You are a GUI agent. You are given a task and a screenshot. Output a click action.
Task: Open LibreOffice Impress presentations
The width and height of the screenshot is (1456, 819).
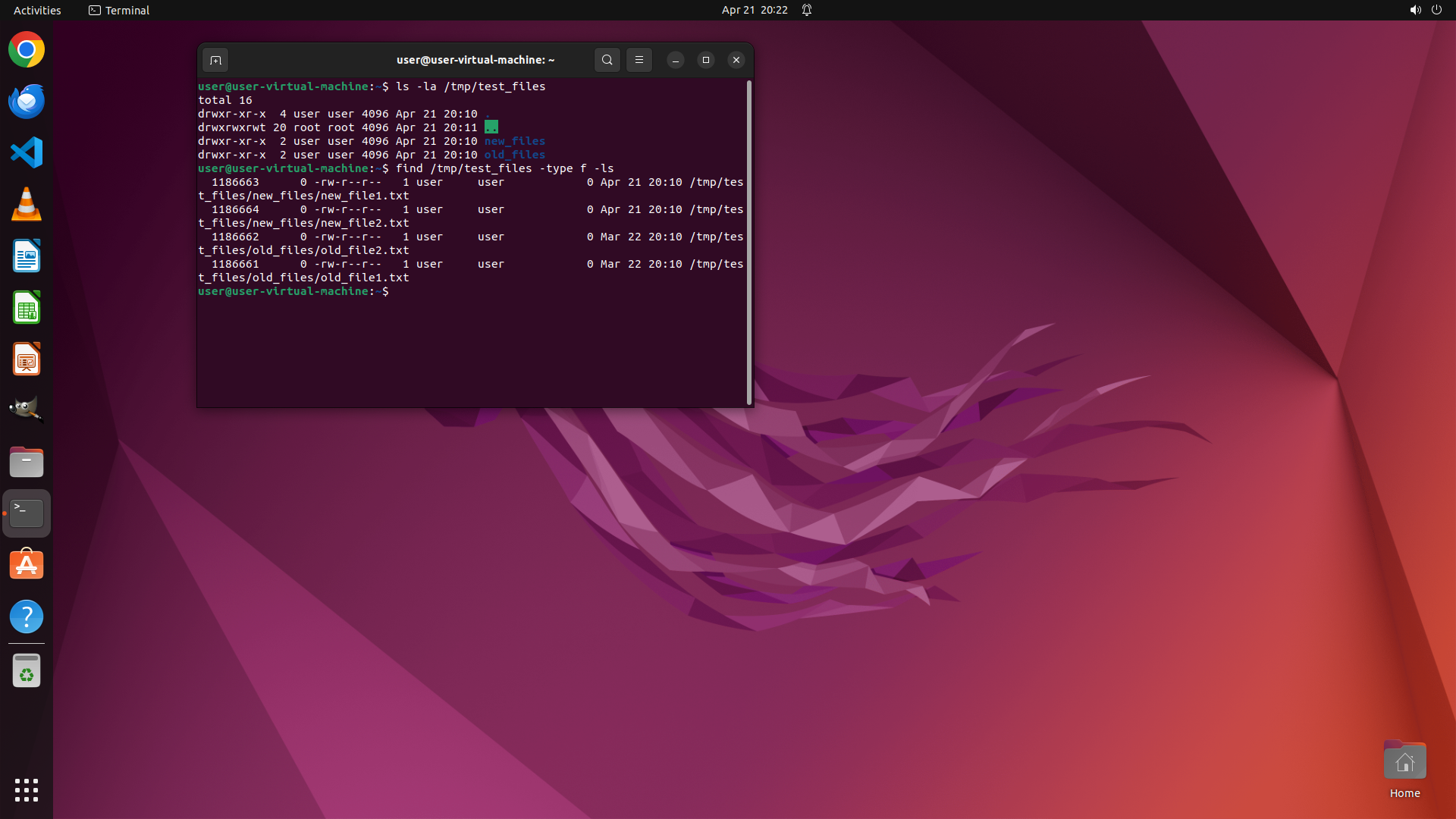tap(27, 359)
